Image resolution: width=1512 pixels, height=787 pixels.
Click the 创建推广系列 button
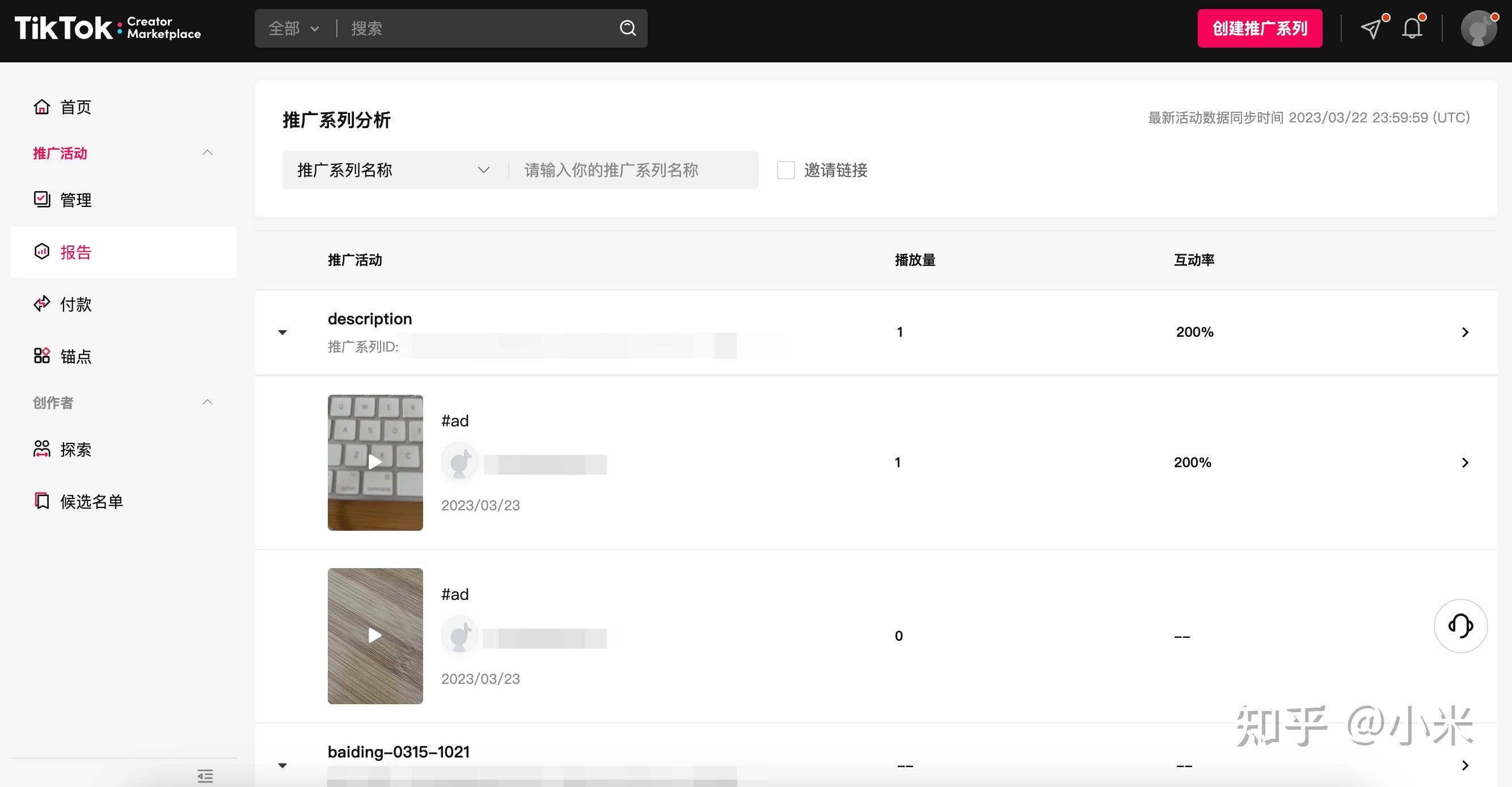point(1259,28)
